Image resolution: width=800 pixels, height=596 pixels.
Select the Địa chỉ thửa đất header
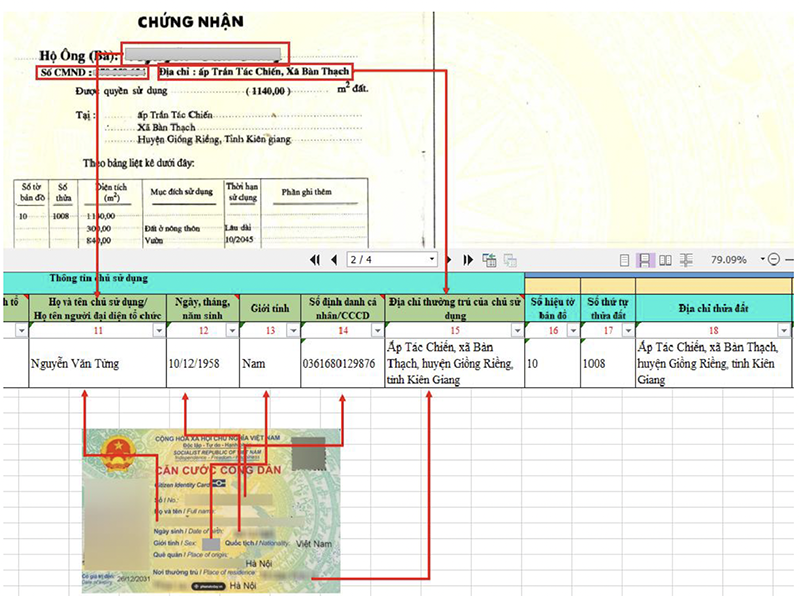(x=714, y=307)
